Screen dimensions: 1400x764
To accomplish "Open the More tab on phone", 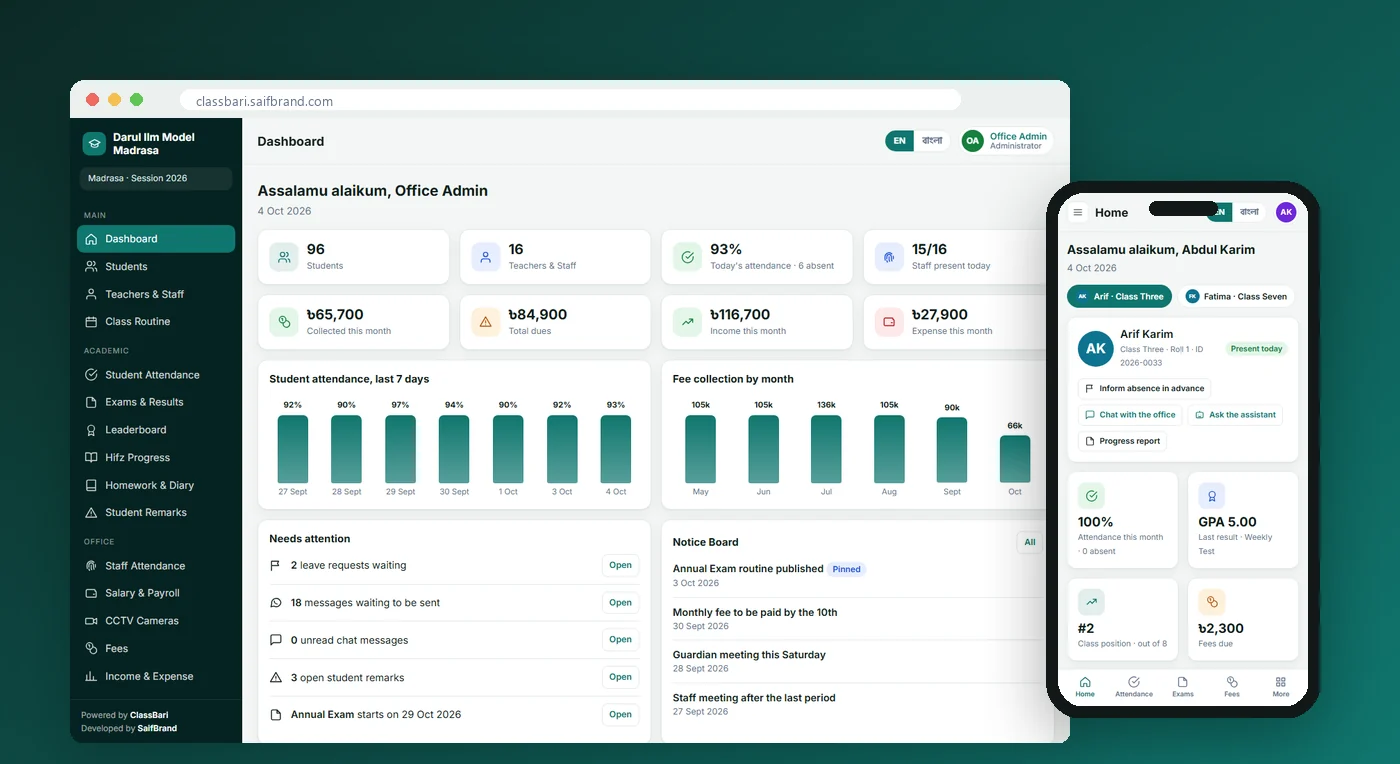I will tap(1281, 687).
